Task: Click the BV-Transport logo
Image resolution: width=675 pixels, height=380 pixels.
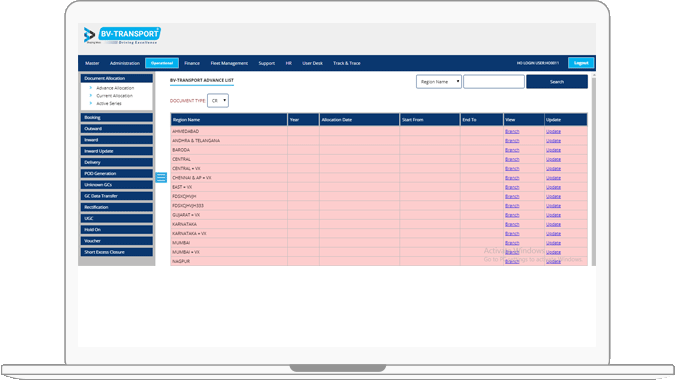Action: tap(122, 35)
